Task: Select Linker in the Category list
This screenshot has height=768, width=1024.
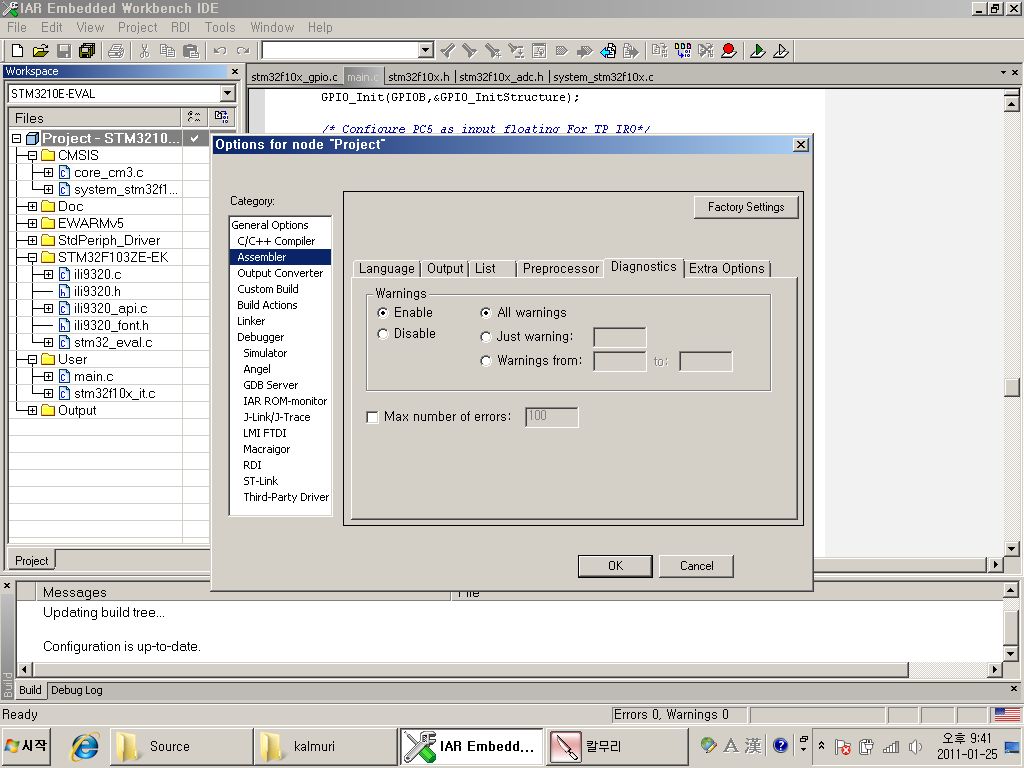Action: point(251,321)
